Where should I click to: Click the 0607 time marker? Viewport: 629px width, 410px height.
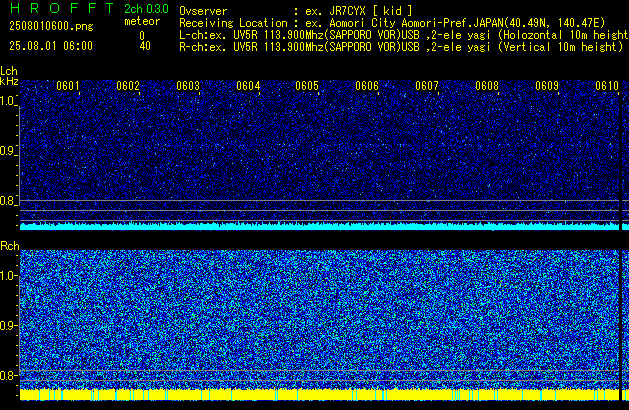pos(427,86)
